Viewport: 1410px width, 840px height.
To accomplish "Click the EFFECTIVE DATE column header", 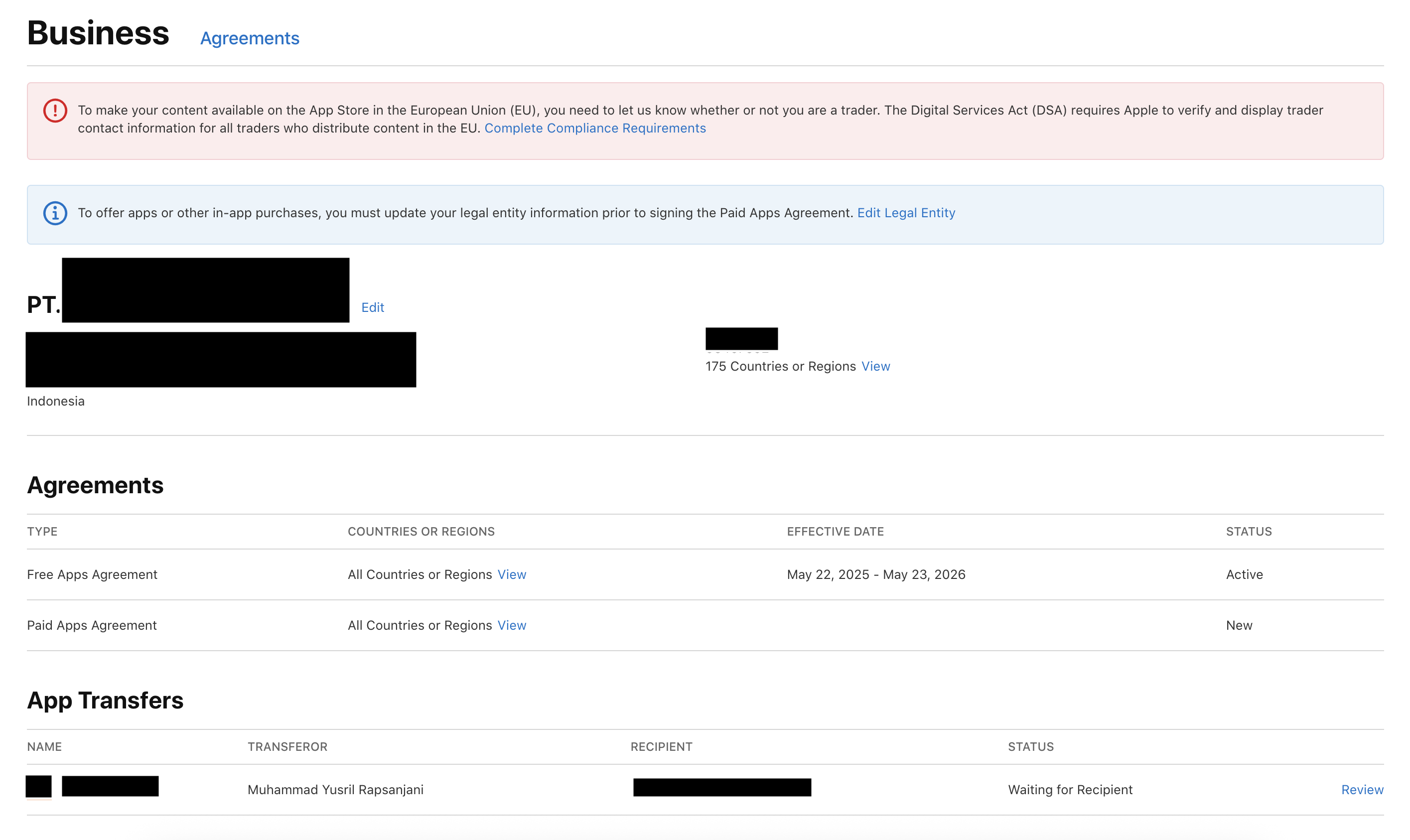I will click(835, 532).
